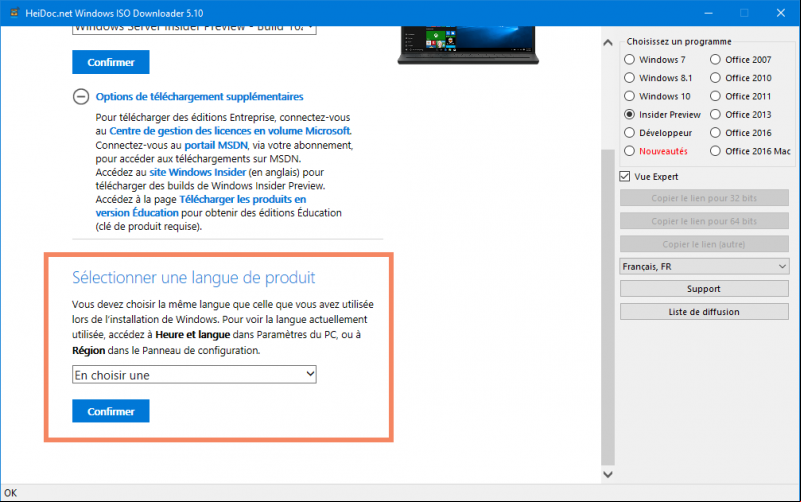This screenshot has height=502, width=801.
Task: Open the Options de téléchargement supplémentaires link
Action: click(199, 97)
